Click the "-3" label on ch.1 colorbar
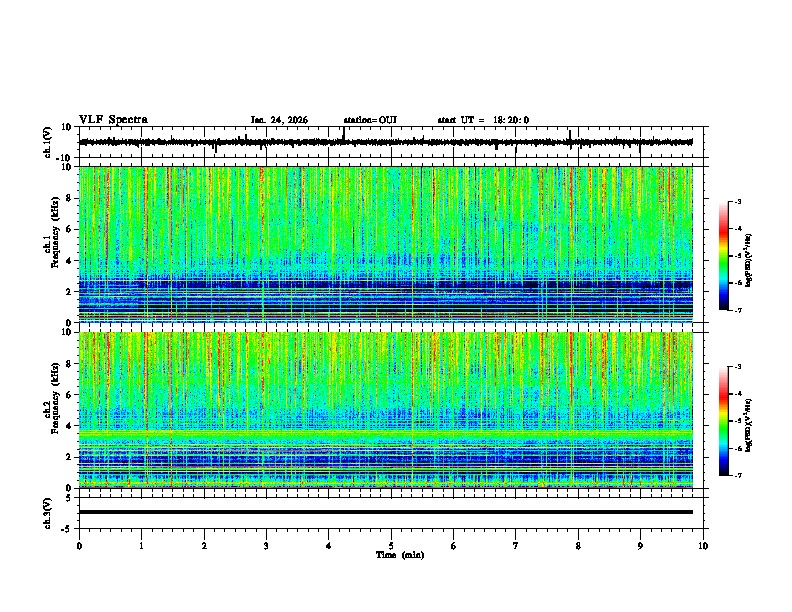This screenshot has width=792, height=612. 737,201
